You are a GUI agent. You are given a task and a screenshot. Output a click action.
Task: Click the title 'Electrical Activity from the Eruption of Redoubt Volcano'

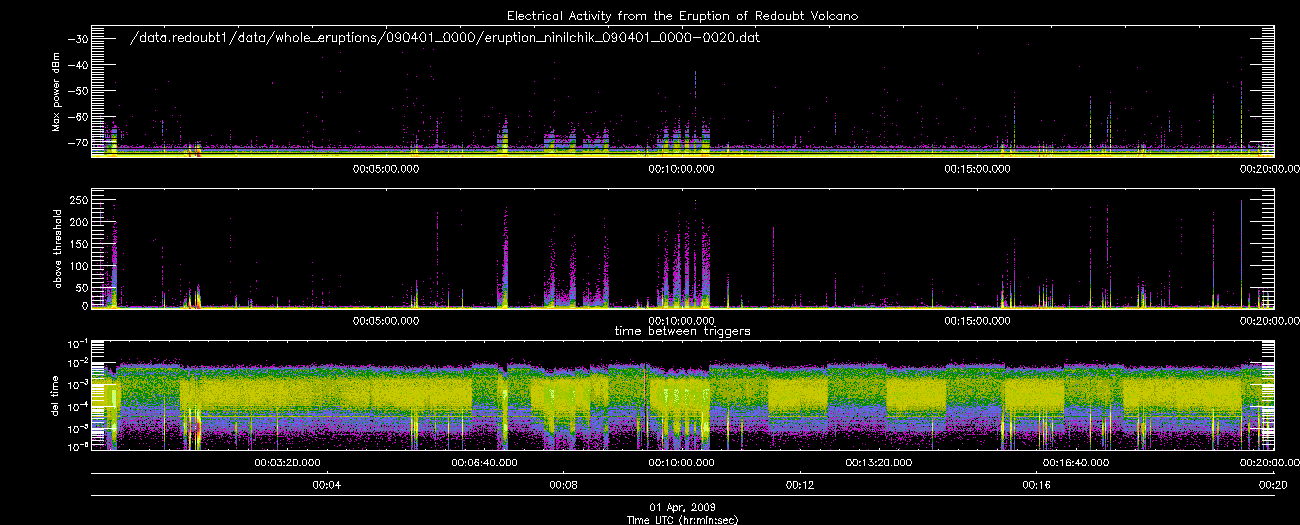point(682,16)
